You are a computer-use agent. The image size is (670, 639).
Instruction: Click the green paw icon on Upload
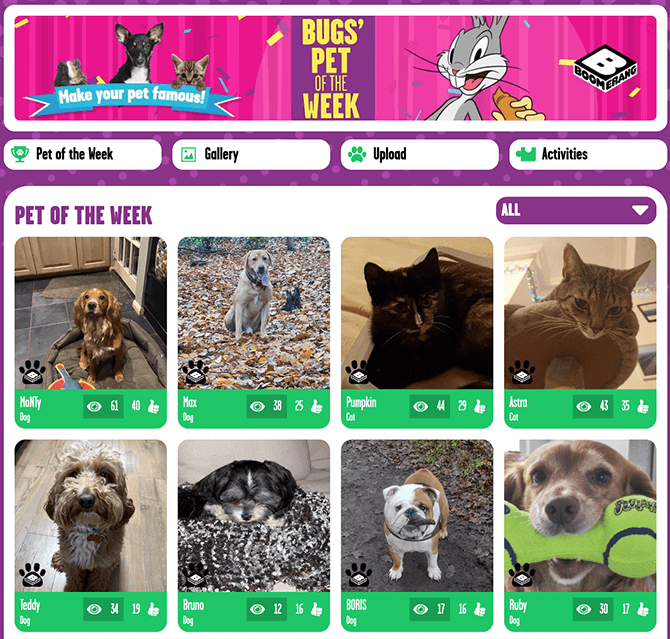pyautogui.click(x=357, y=154)
